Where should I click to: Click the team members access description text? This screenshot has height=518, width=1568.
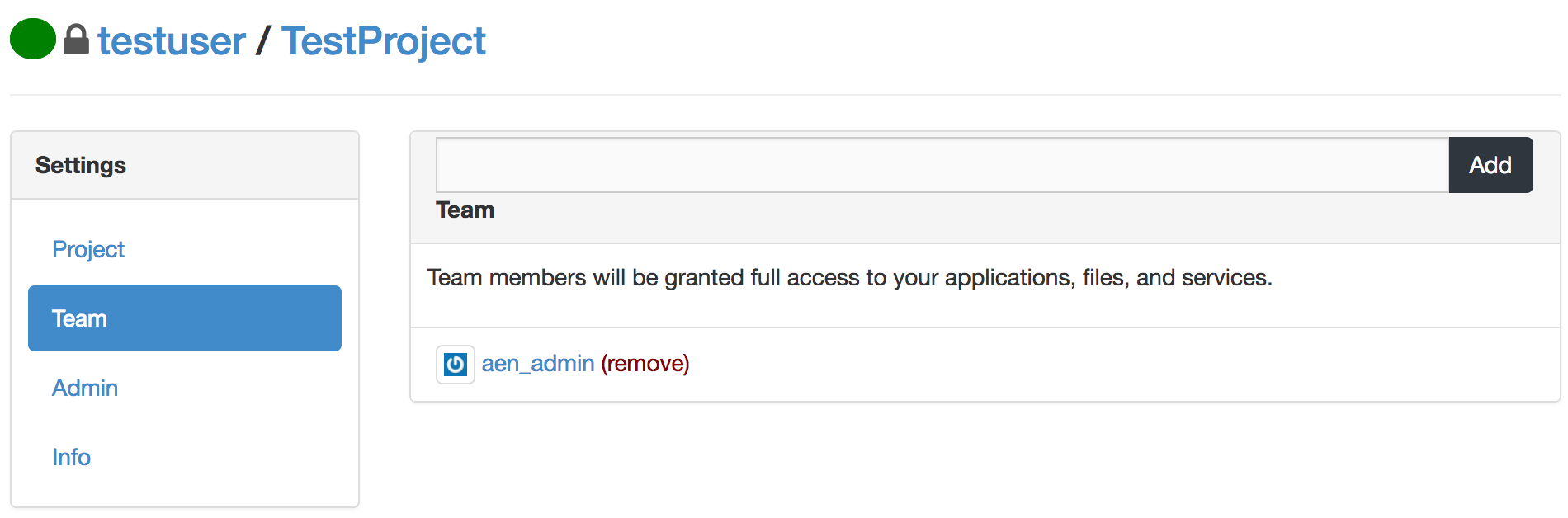coord(850,278)
